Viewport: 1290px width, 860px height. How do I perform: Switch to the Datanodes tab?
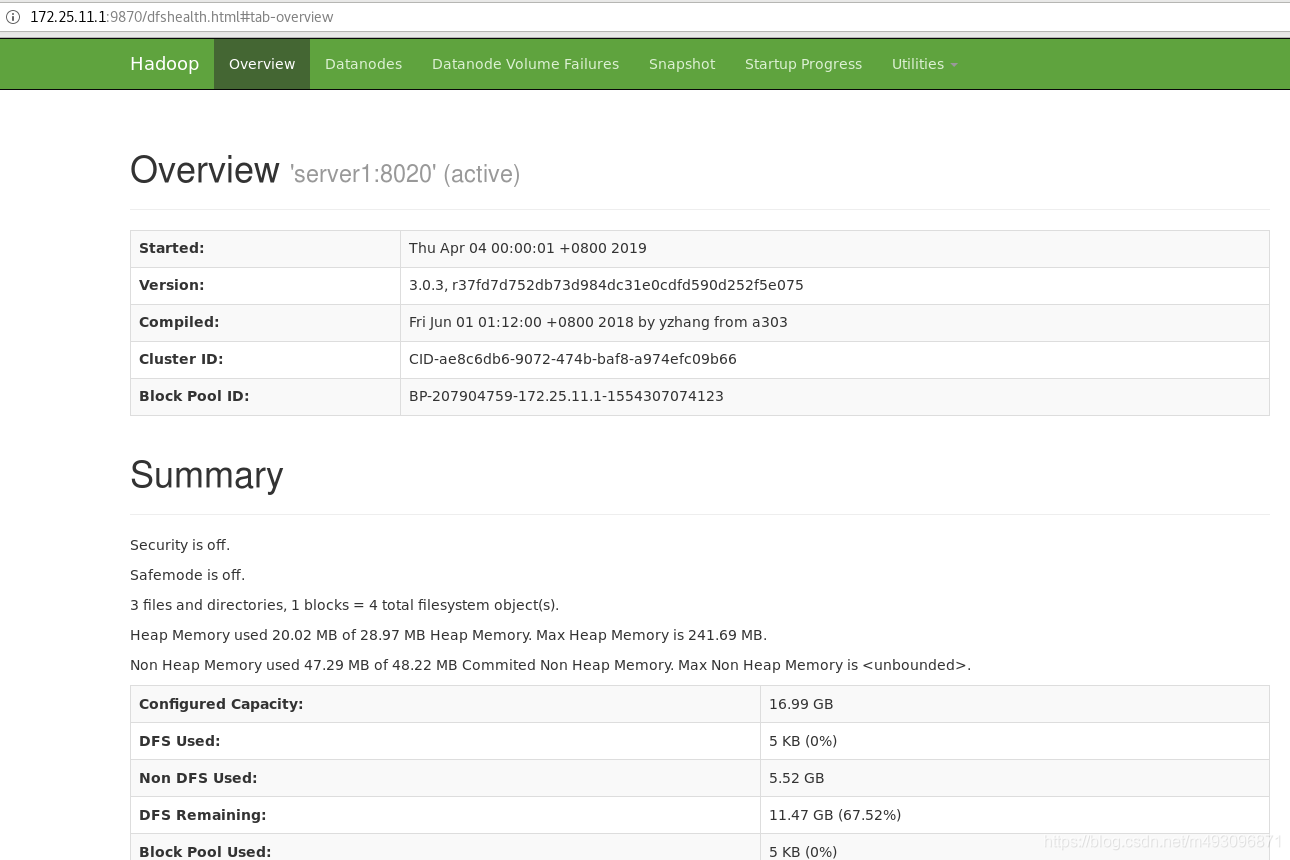pyautogui.click(x=363, y=64)
